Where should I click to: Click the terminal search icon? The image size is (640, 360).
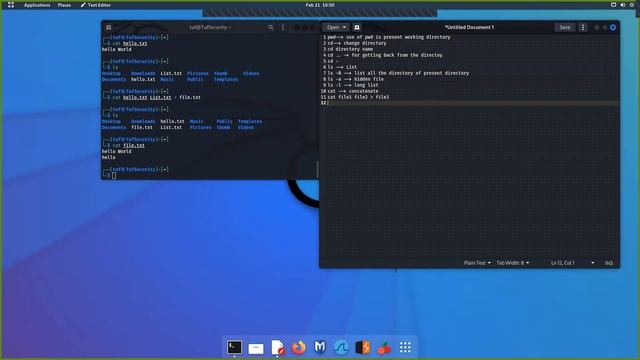[271, 27]
